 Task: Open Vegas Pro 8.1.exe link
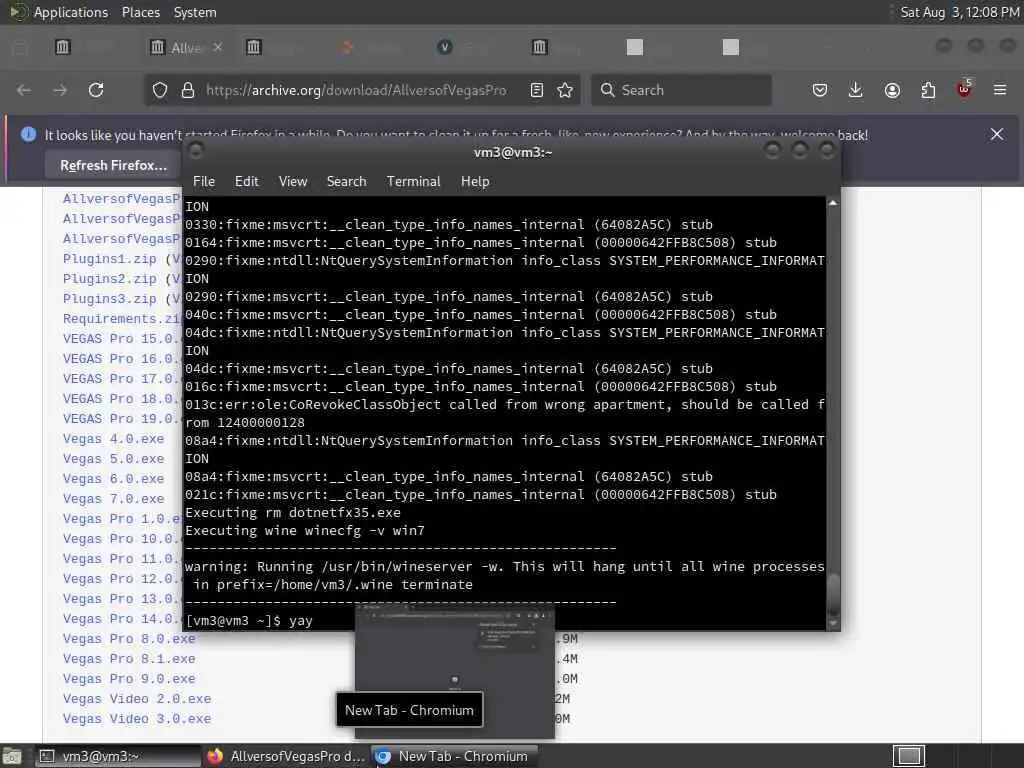[129, 659]
